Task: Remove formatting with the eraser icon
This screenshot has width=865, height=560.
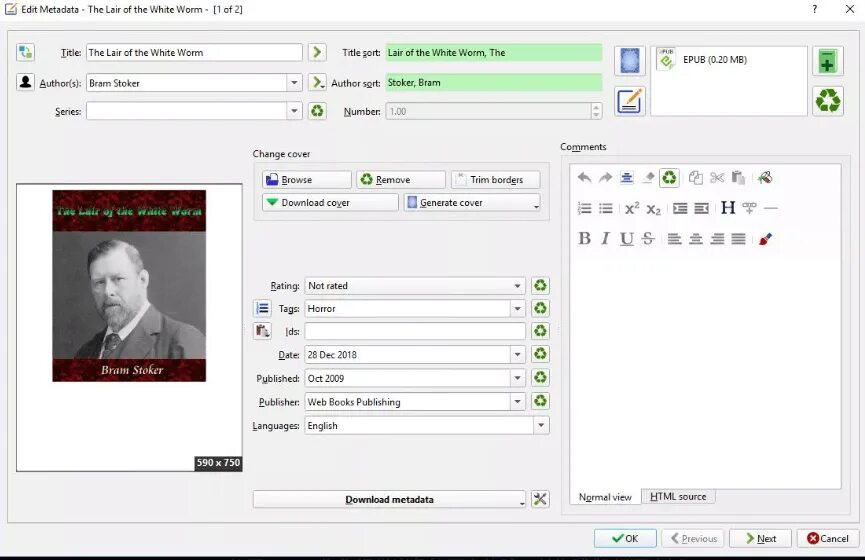Action: [648, 178]
